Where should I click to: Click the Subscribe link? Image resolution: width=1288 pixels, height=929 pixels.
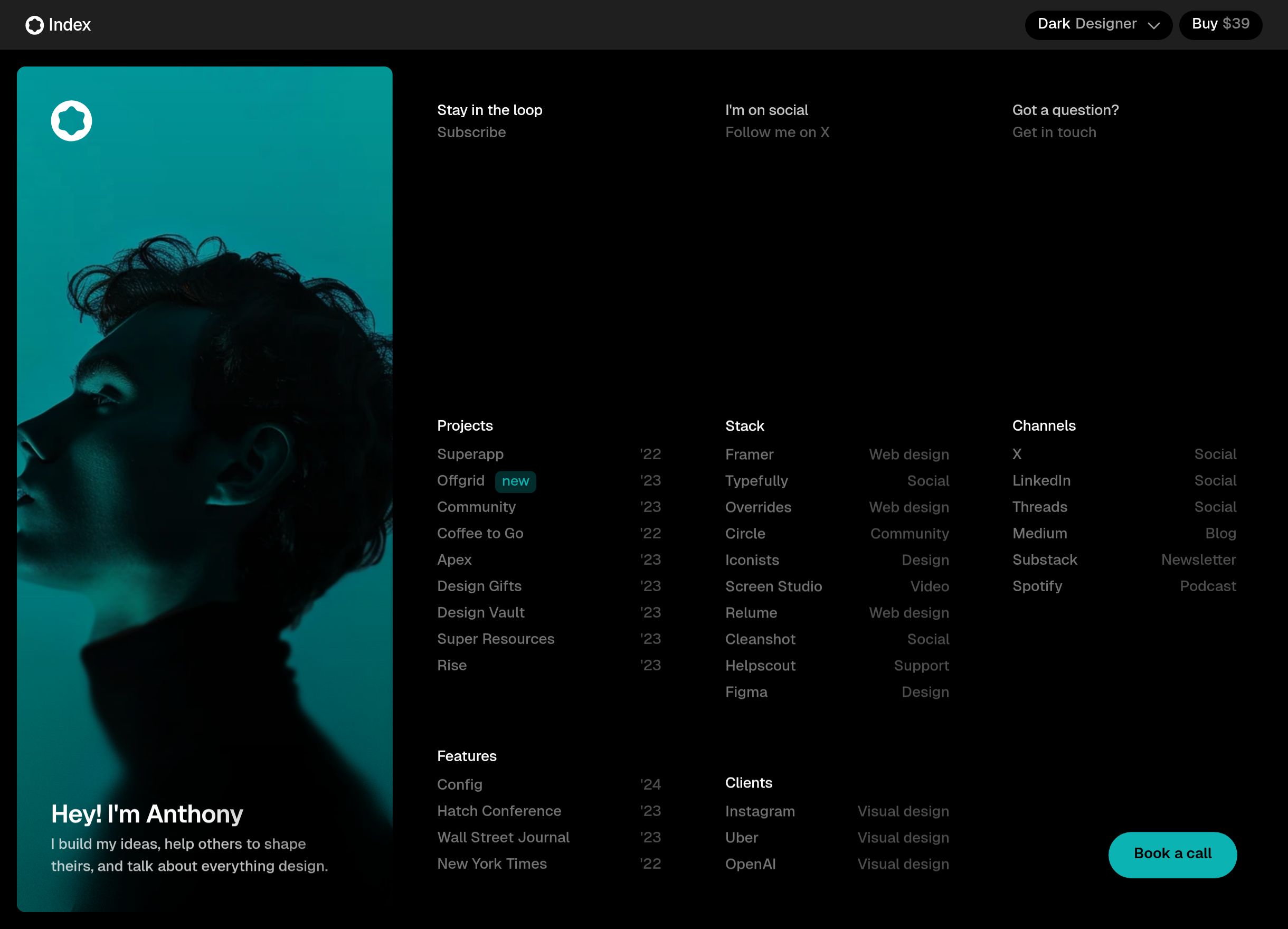pyautogui.click(x=471, y=132)
